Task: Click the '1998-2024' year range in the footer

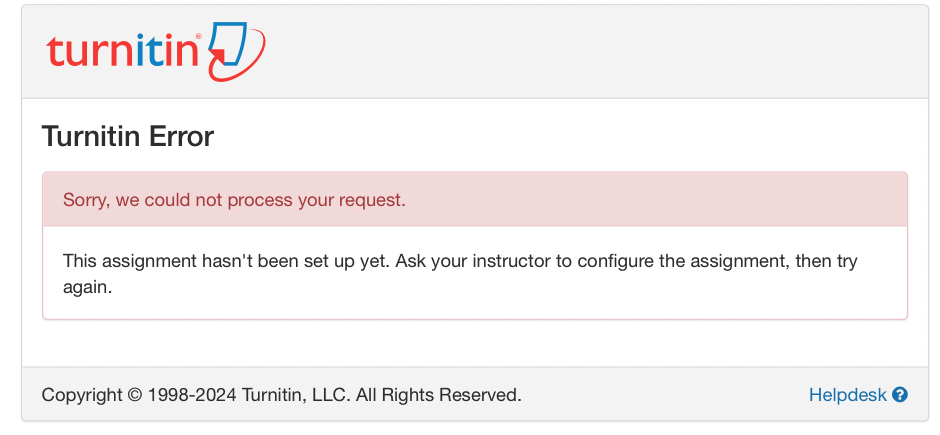Action: 193,395
